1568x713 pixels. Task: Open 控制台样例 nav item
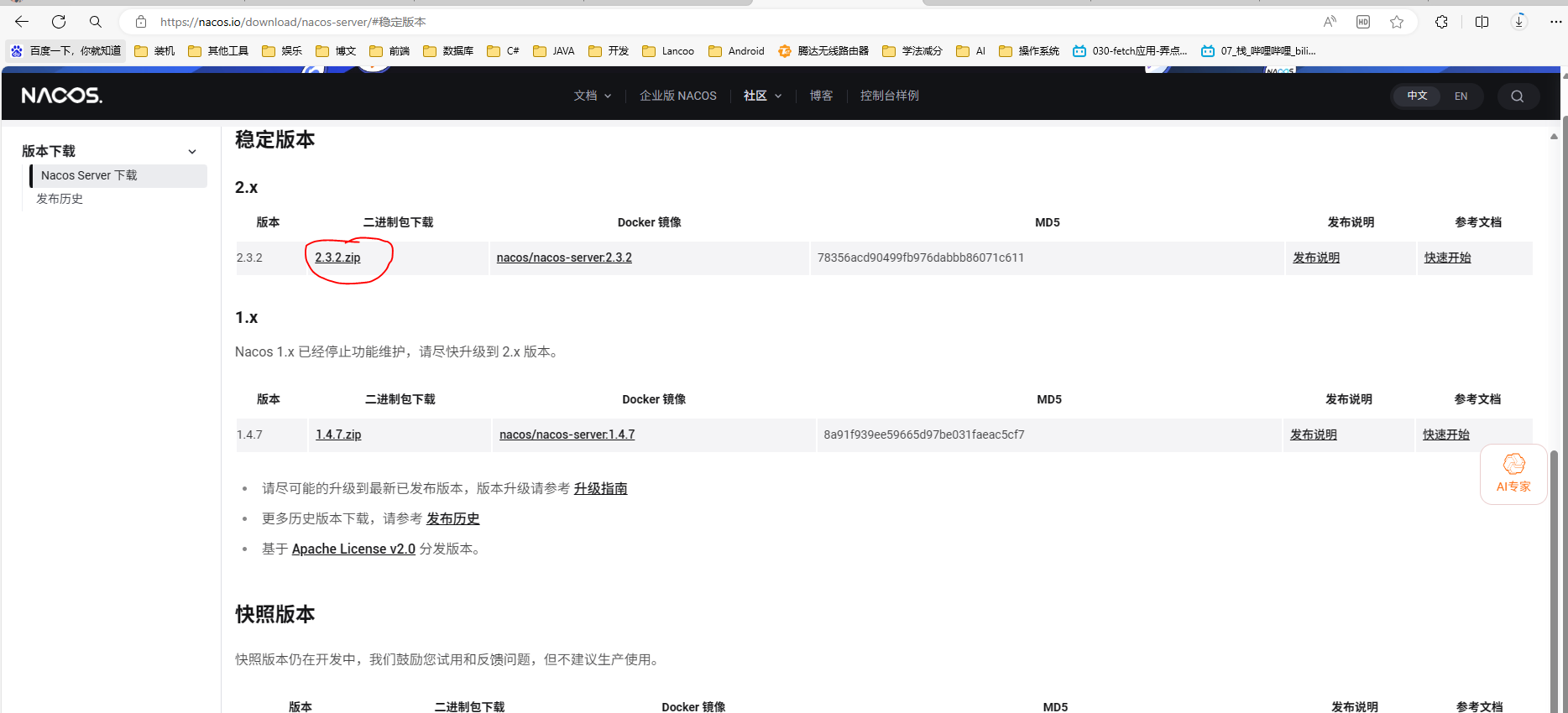(890, 96)
